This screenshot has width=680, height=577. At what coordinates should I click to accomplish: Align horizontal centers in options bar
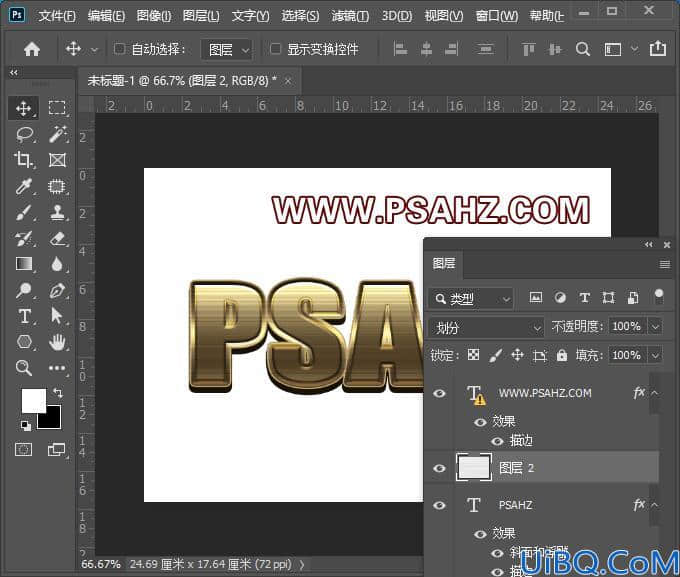pyautogui.click(x=426, y=49)
